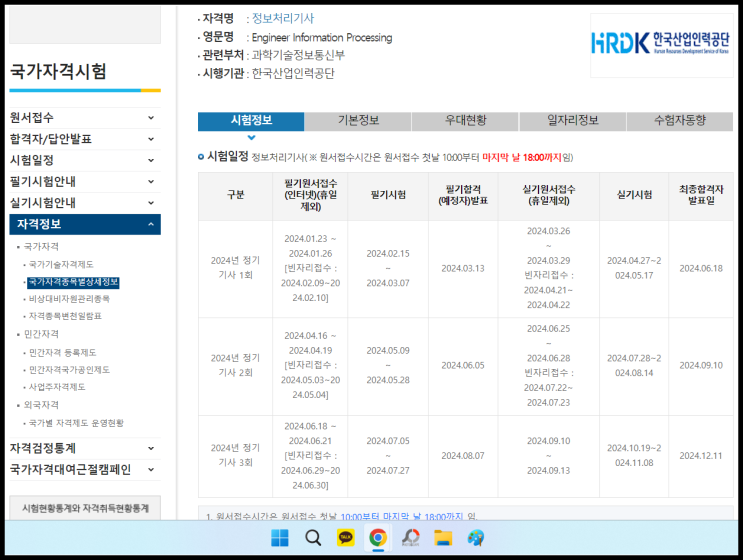Click the 필기시험 column header
Screen dimensions: 743x560
[x=388, y=195]
